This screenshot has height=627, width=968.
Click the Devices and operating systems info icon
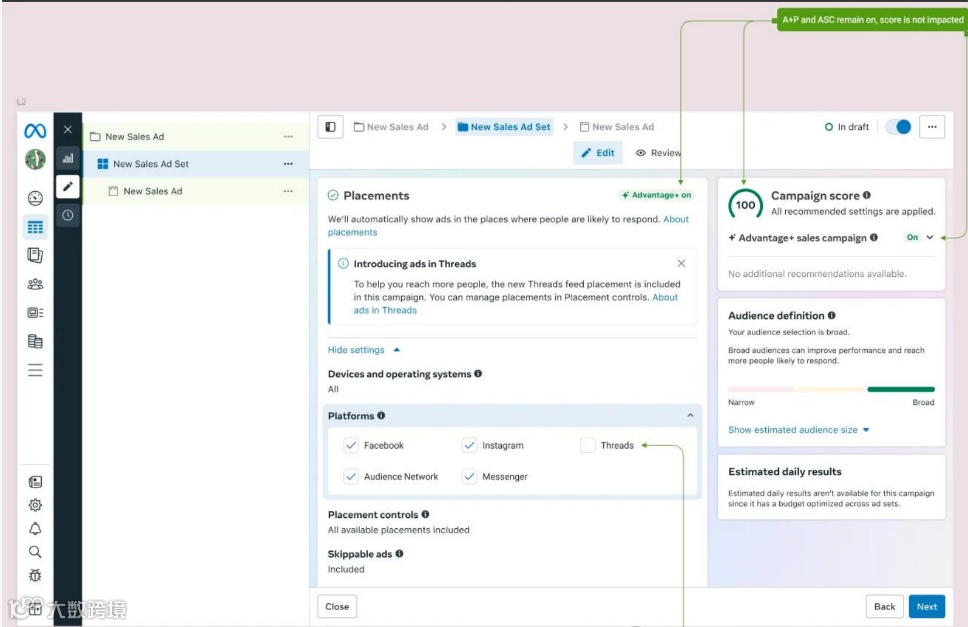[478, 373]
